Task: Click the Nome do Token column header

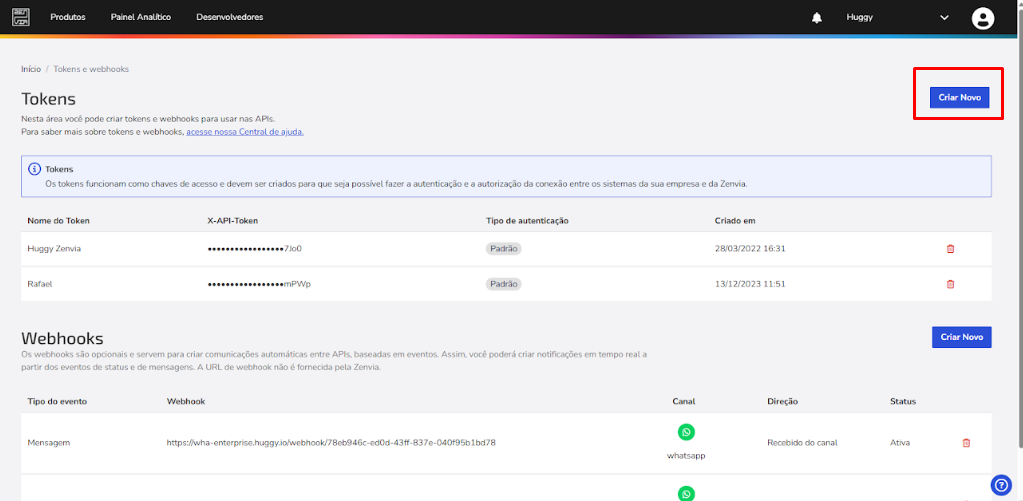Action: [59, 220]
